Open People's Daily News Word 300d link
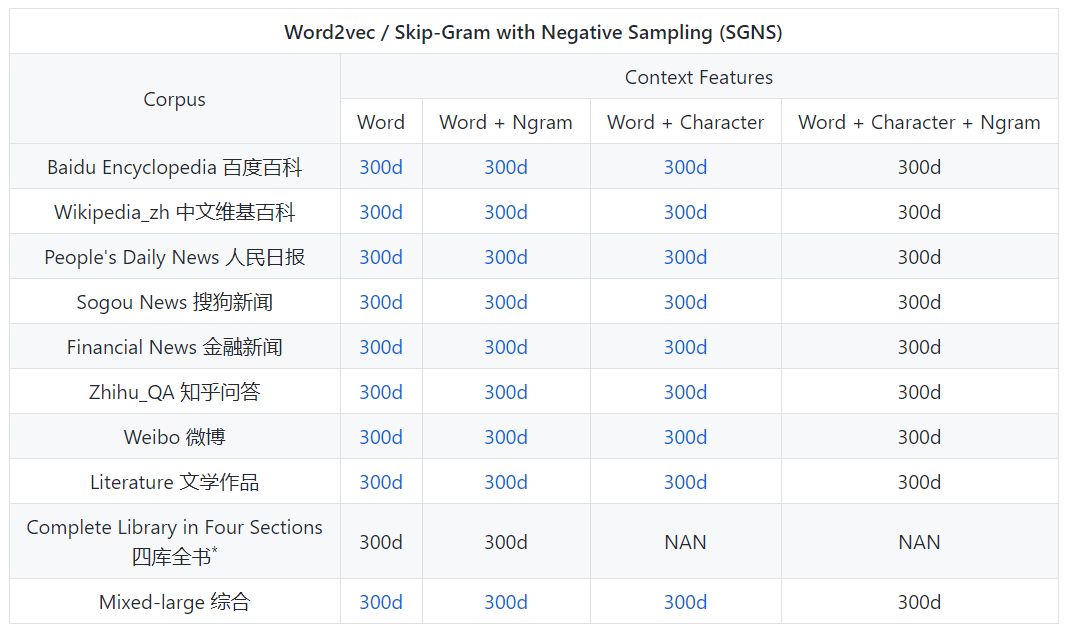The height and width of the screenshot is (633, 1067). pyautogui.click(x=381, y=257)
